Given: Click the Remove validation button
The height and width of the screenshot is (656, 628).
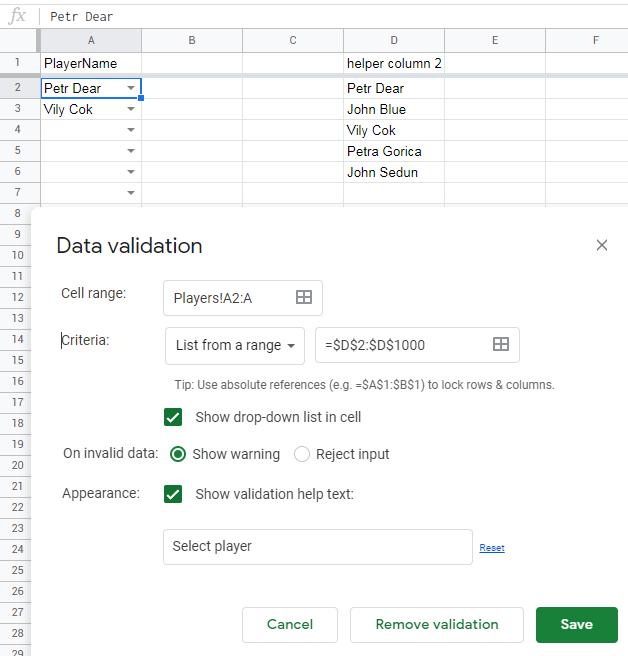Looking at the screenshot, I should (437, 625).
